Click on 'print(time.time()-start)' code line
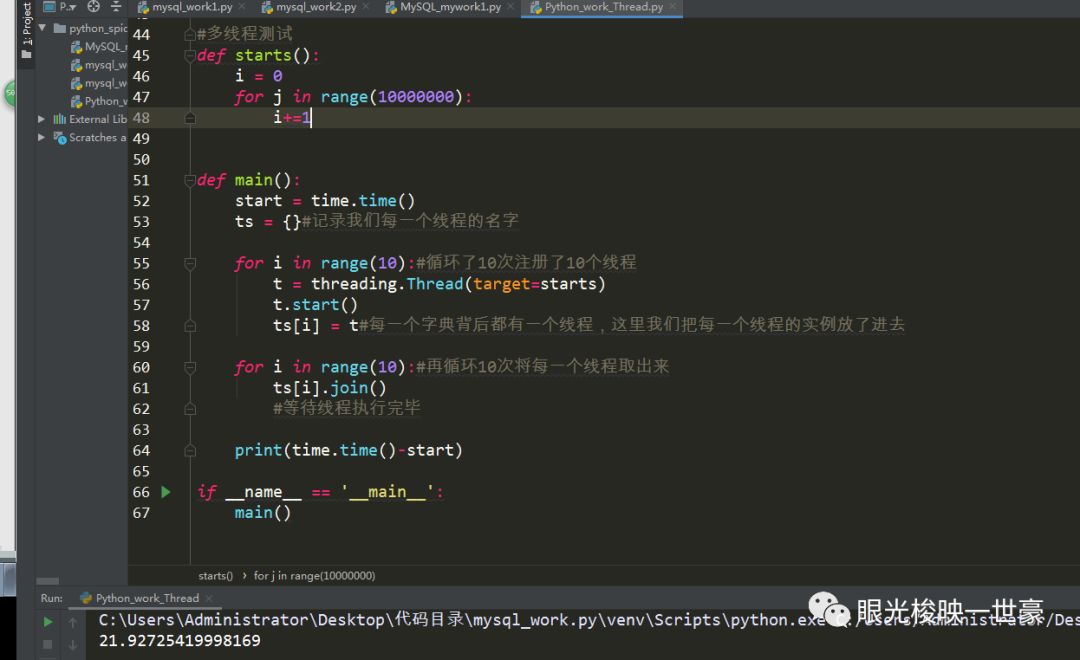 click(349, 451)
